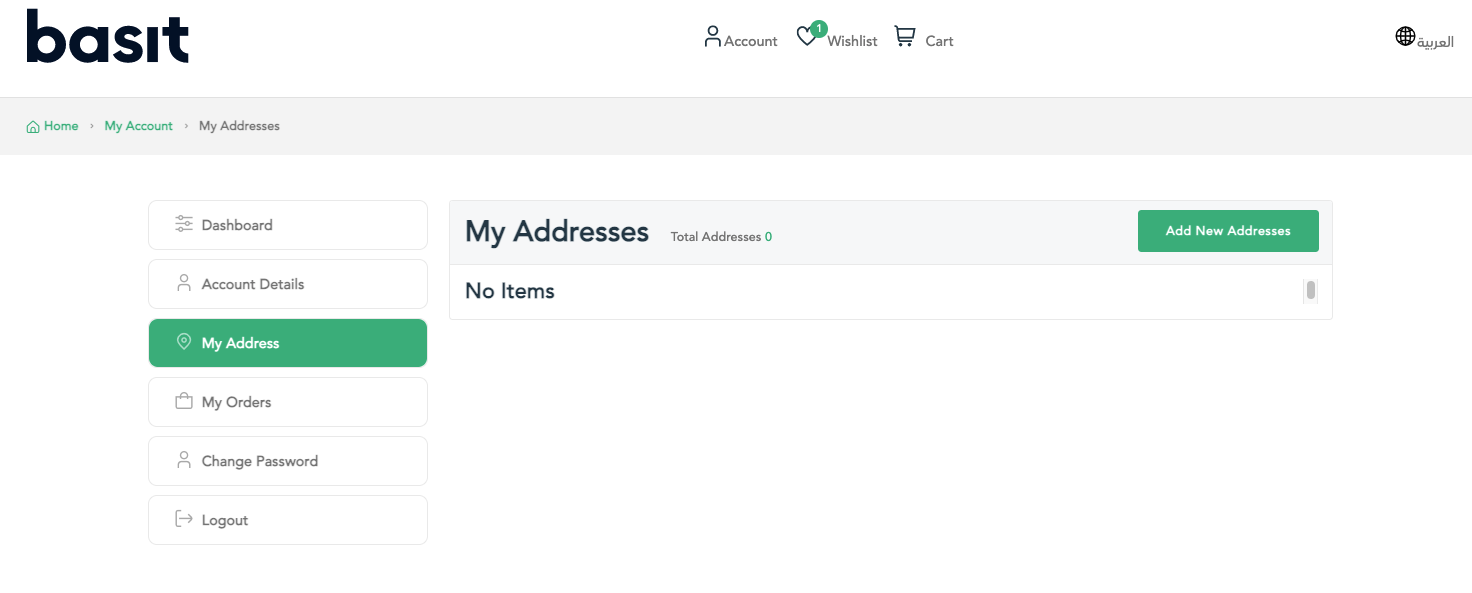Click the Logout arrow icon
The width and height of the screenshot is (1472, 593).
[184, 519]
